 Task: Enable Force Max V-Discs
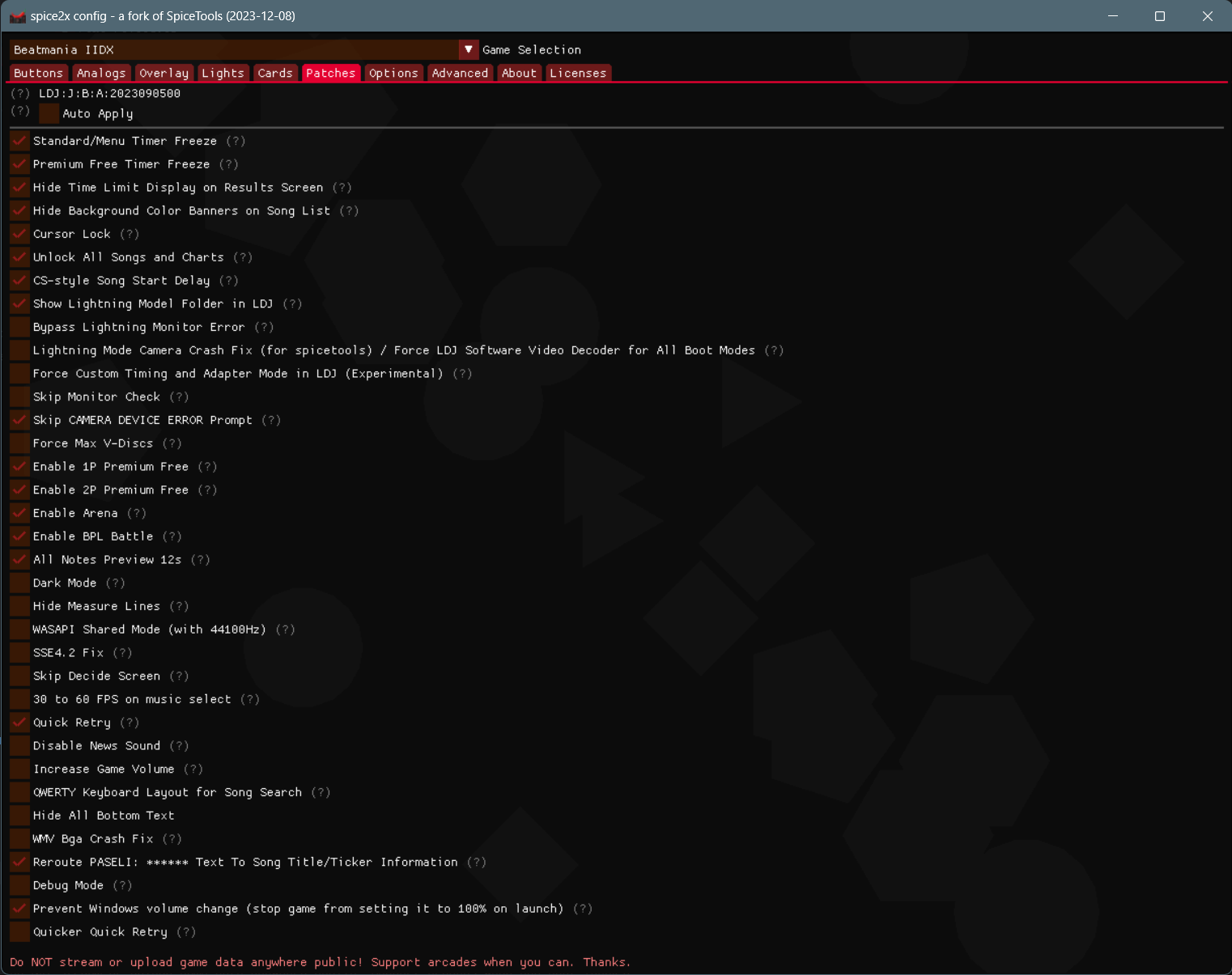pyautogui.click(x=19, y=443)
